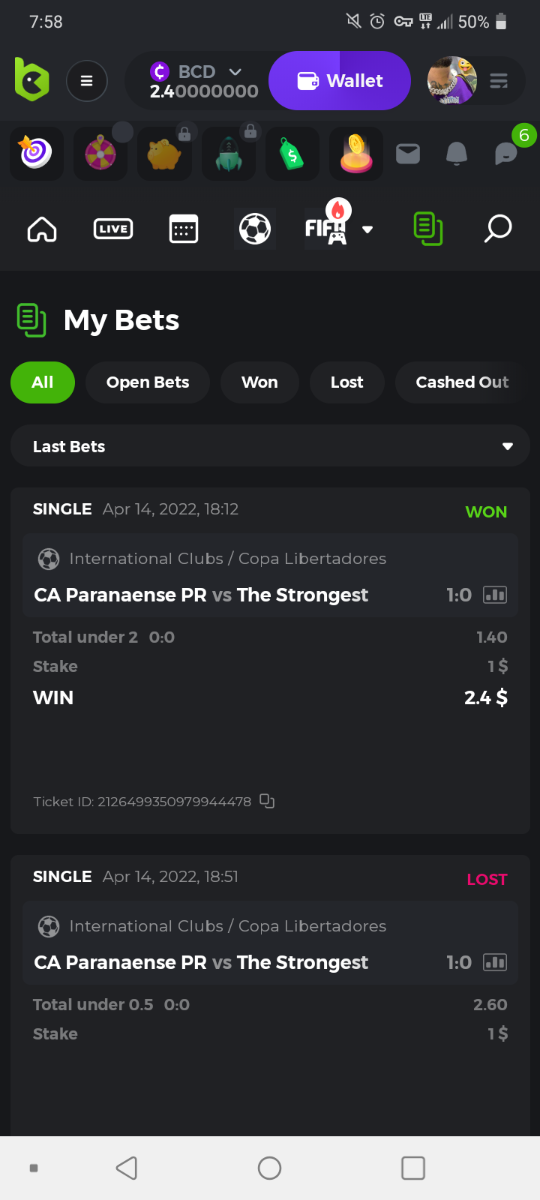Copy the ticket ID
The image size is (540, 1200).
pyautogui.click(x=267, y=801)
